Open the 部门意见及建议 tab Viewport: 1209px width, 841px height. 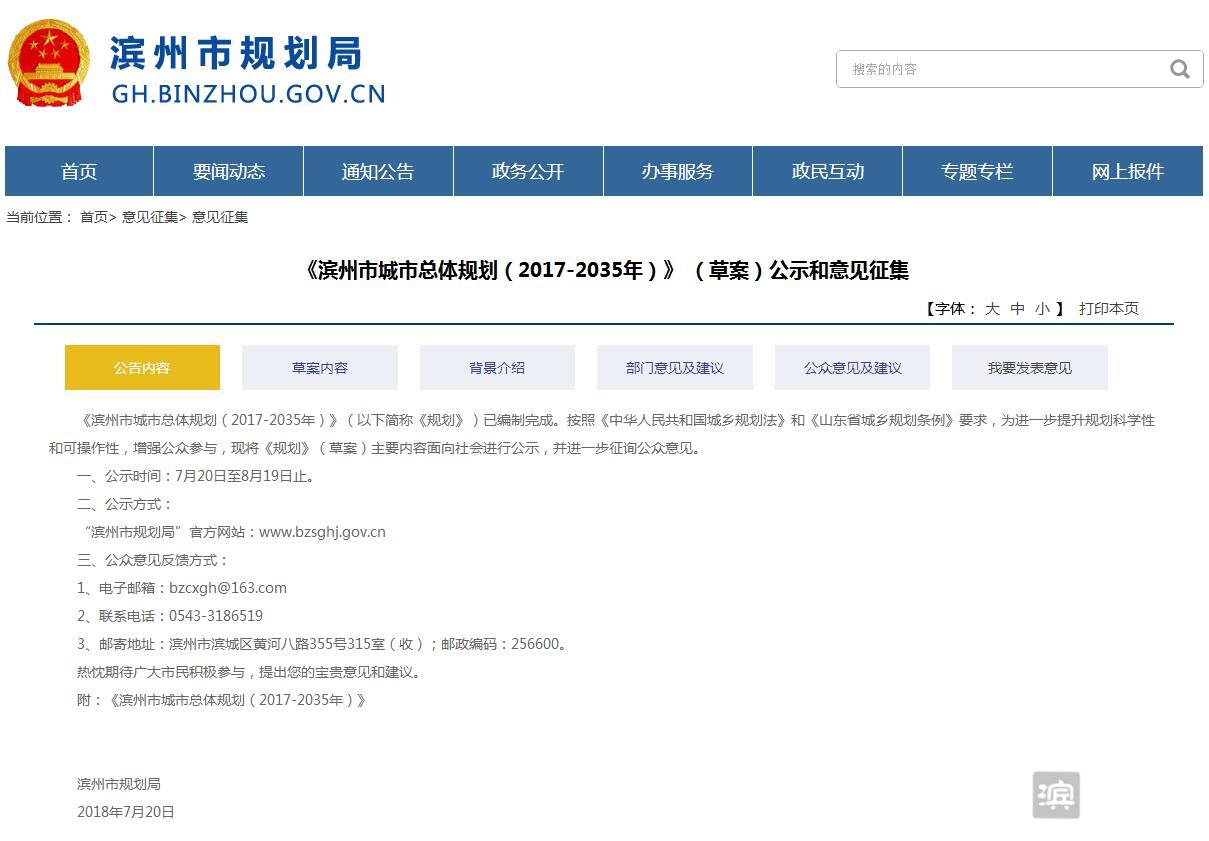click(675, 367)
